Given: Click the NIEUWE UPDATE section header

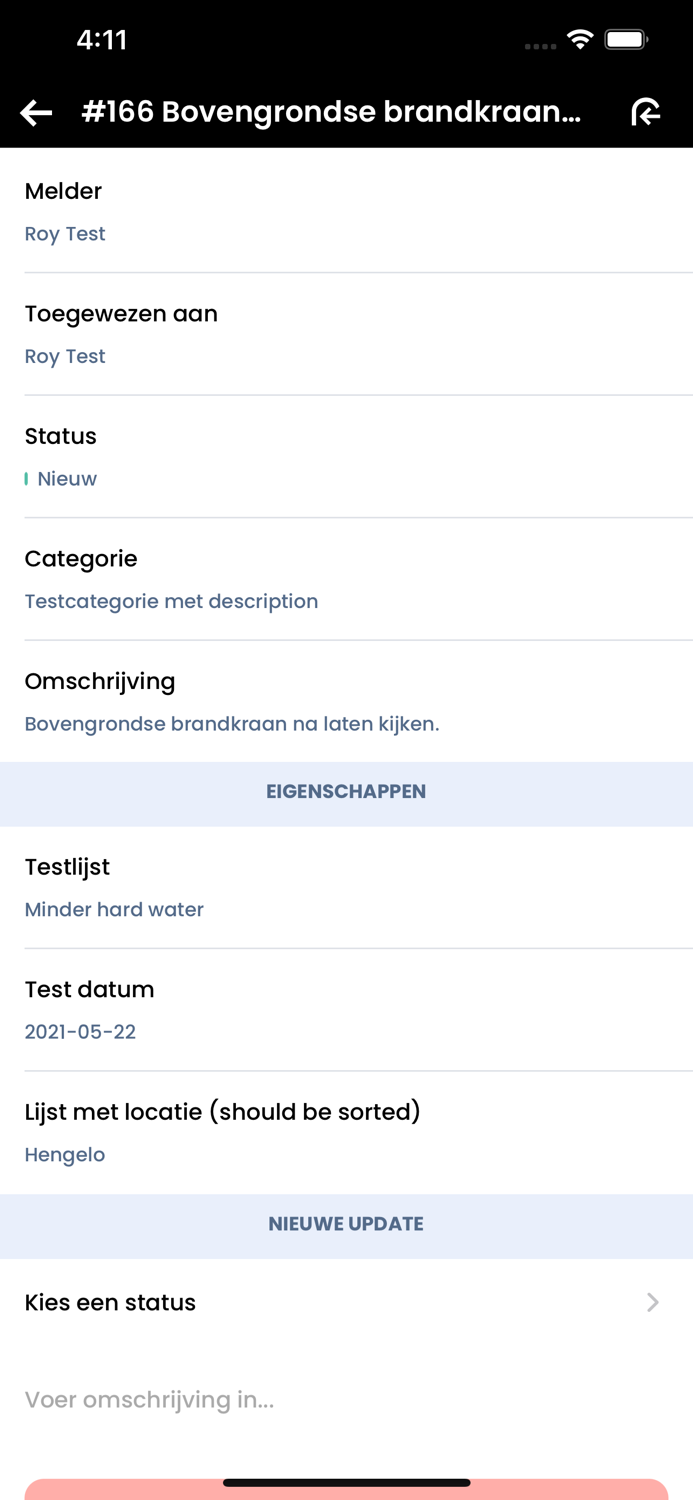Looking at the screenshot, I should point(346,1224).
